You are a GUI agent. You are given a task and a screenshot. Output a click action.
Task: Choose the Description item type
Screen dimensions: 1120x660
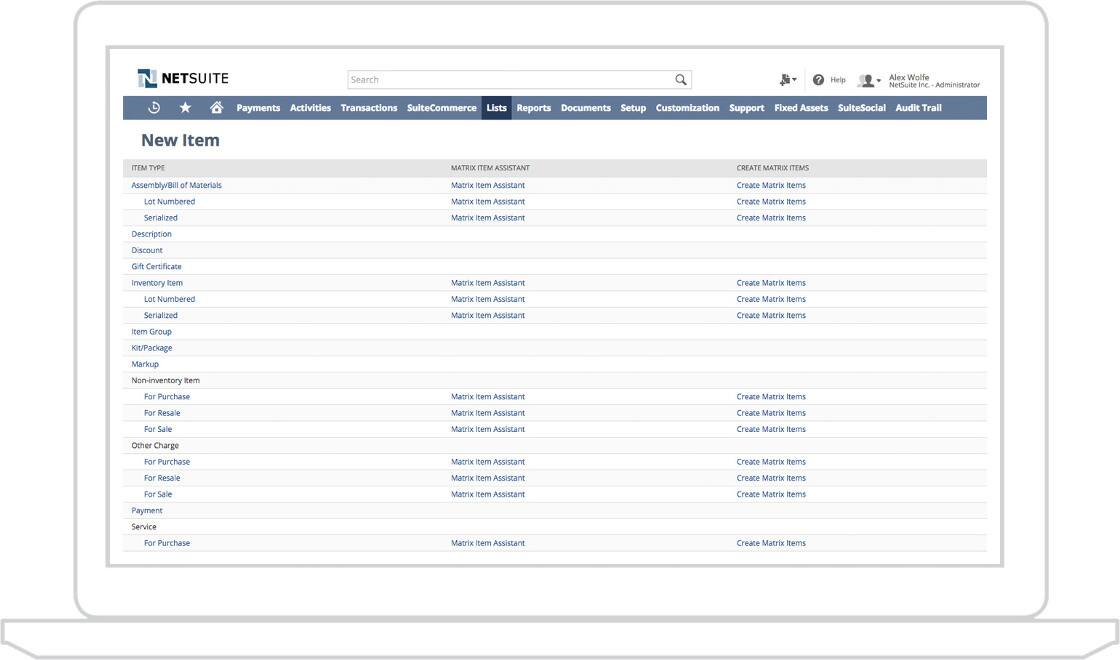151,234
